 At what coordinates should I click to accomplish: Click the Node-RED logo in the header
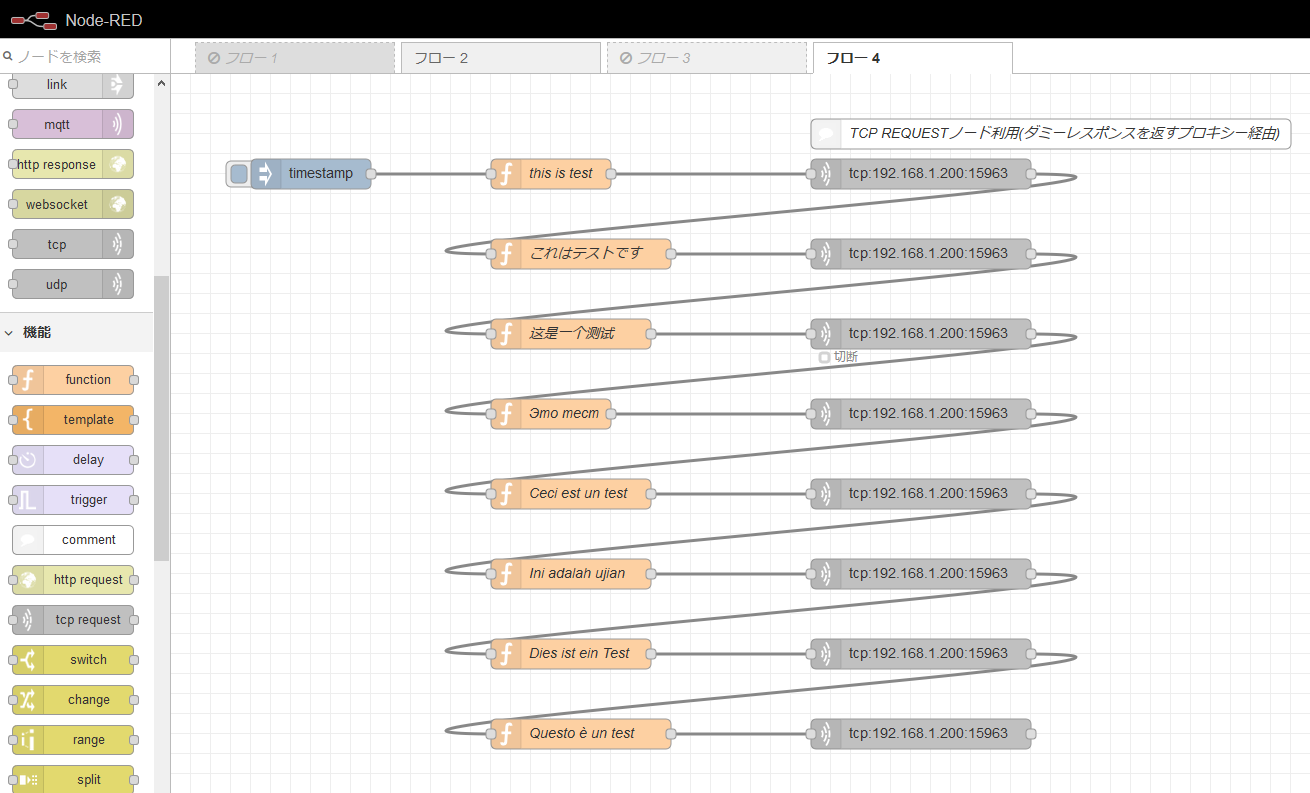(x=34, y=19)
